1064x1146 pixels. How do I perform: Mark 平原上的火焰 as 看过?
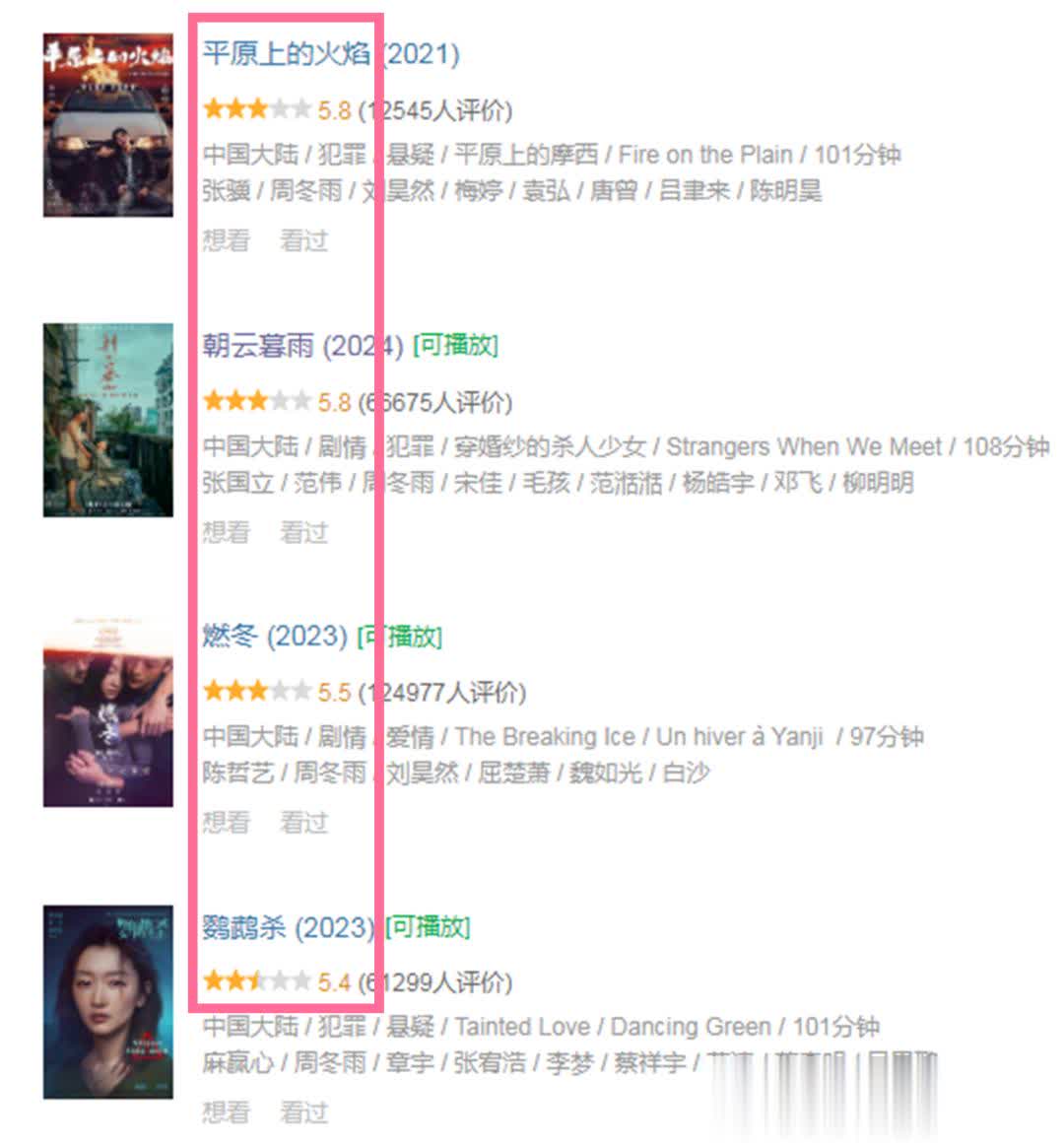click(x=304, y=240)
